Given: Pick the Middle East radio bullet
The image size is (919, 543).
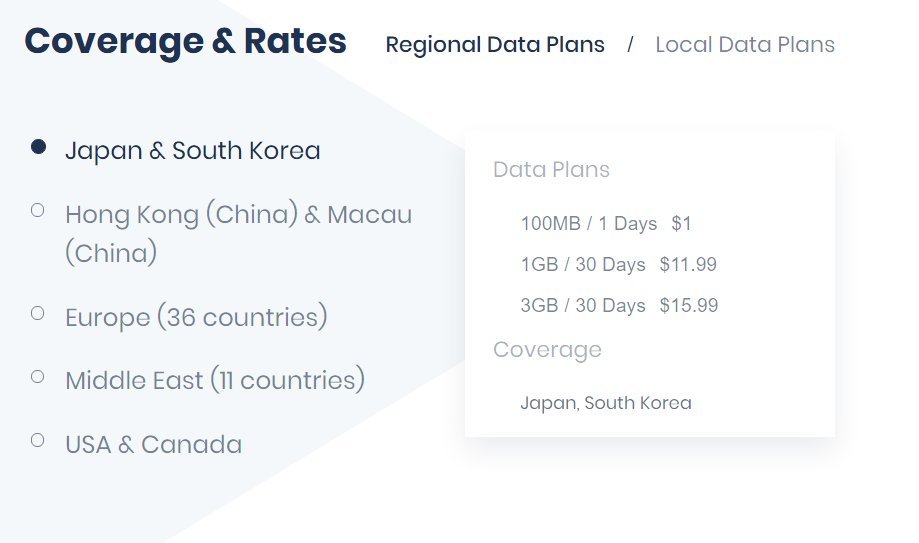Looking at the screenshot, I should 38,376.
